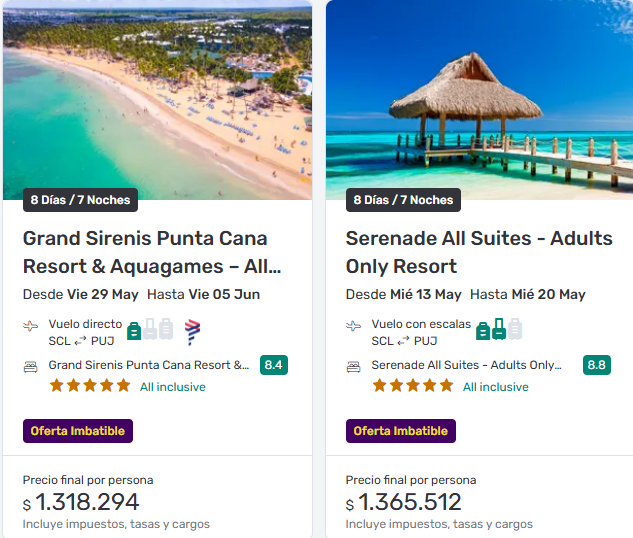Click the airplane icon in Serenade card
633x538 pixels.
point(354,326)
